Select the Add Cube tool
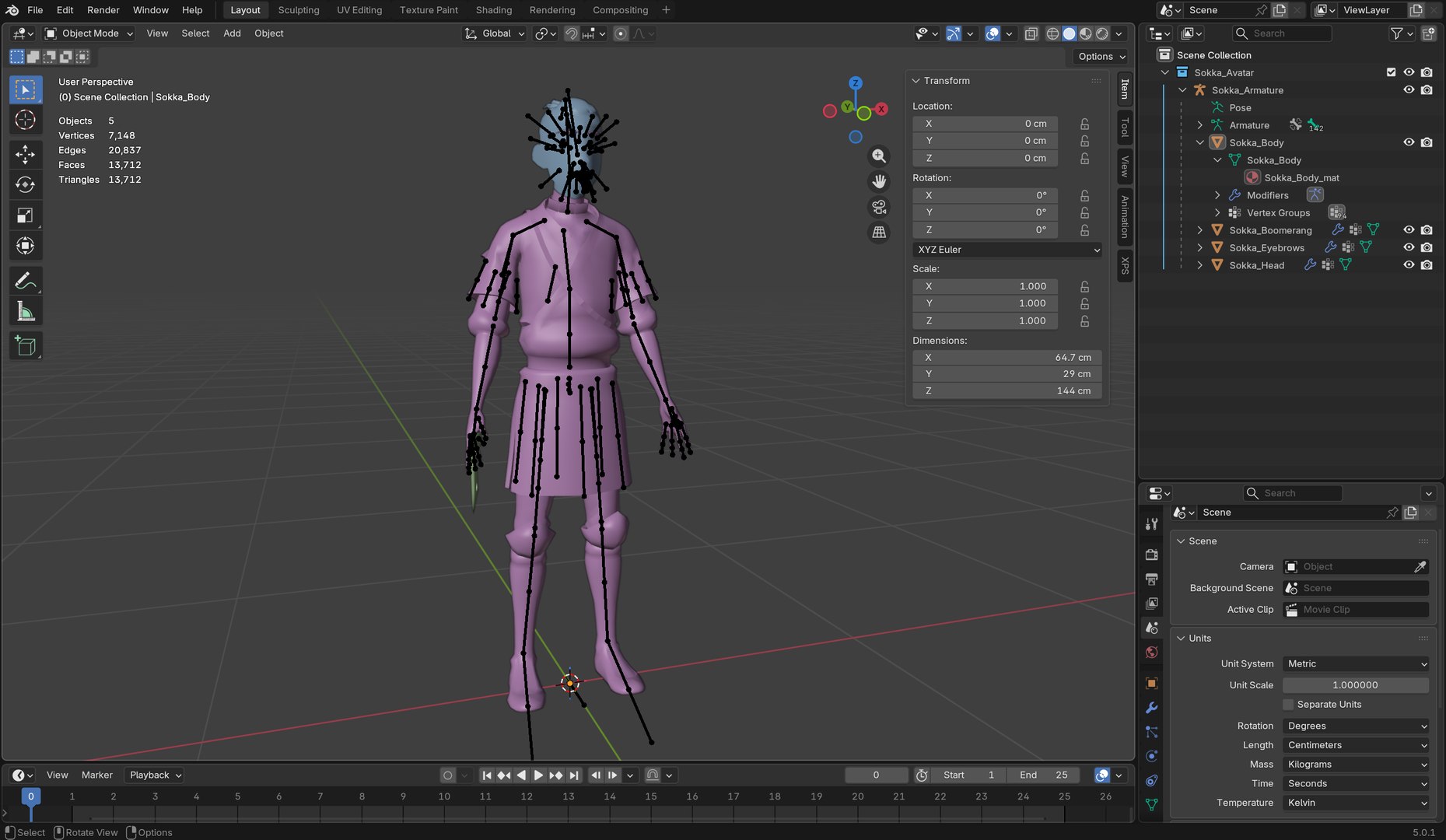Viewport: 1446px width, 840px height. click(25, 346)
